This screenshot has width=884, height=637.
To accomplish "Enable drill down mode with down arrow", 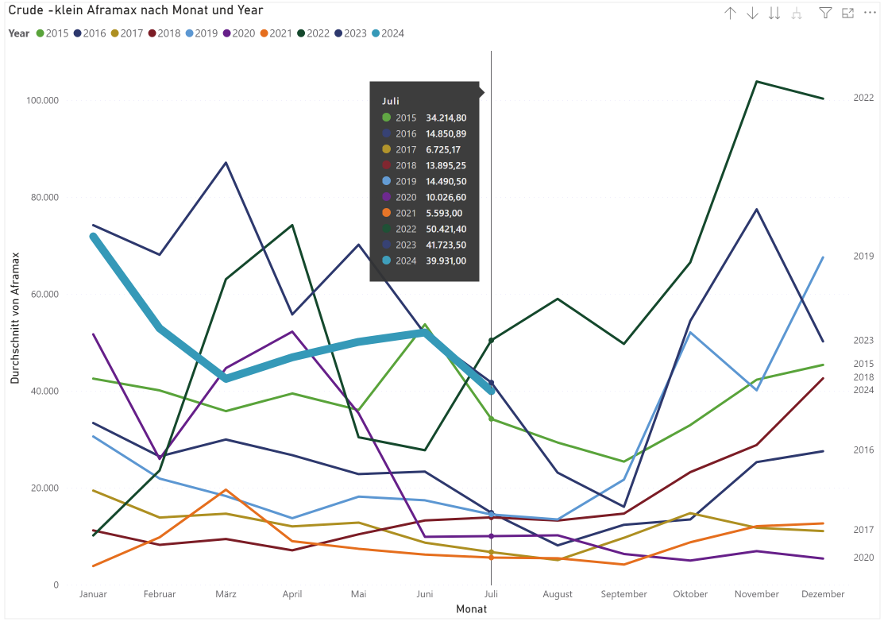I will (752, 13).
